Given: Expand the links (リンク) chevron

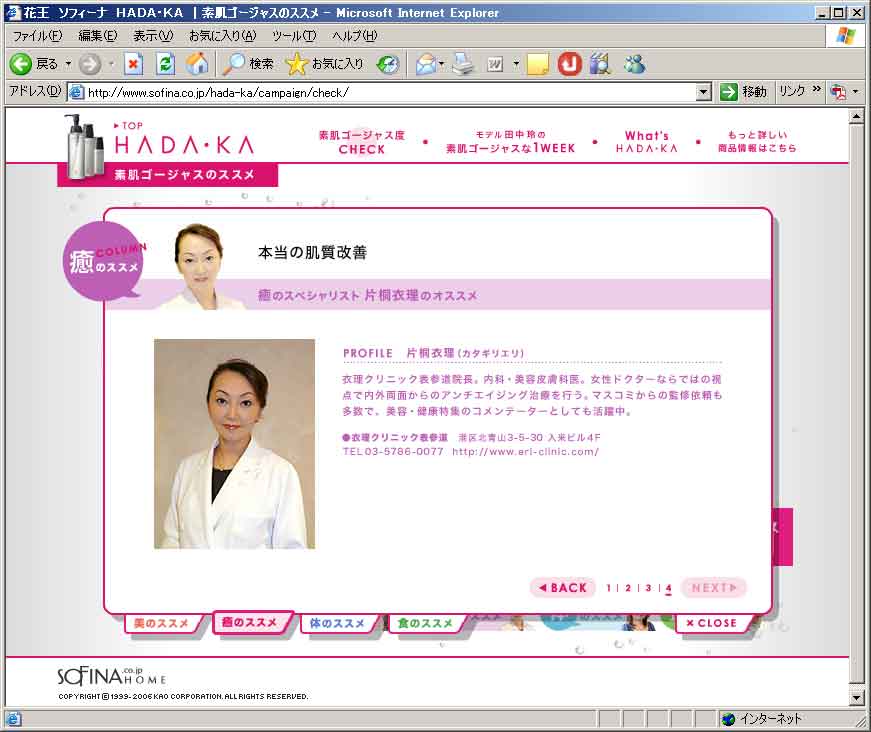Looking at the screenshot, I should 817,91.
